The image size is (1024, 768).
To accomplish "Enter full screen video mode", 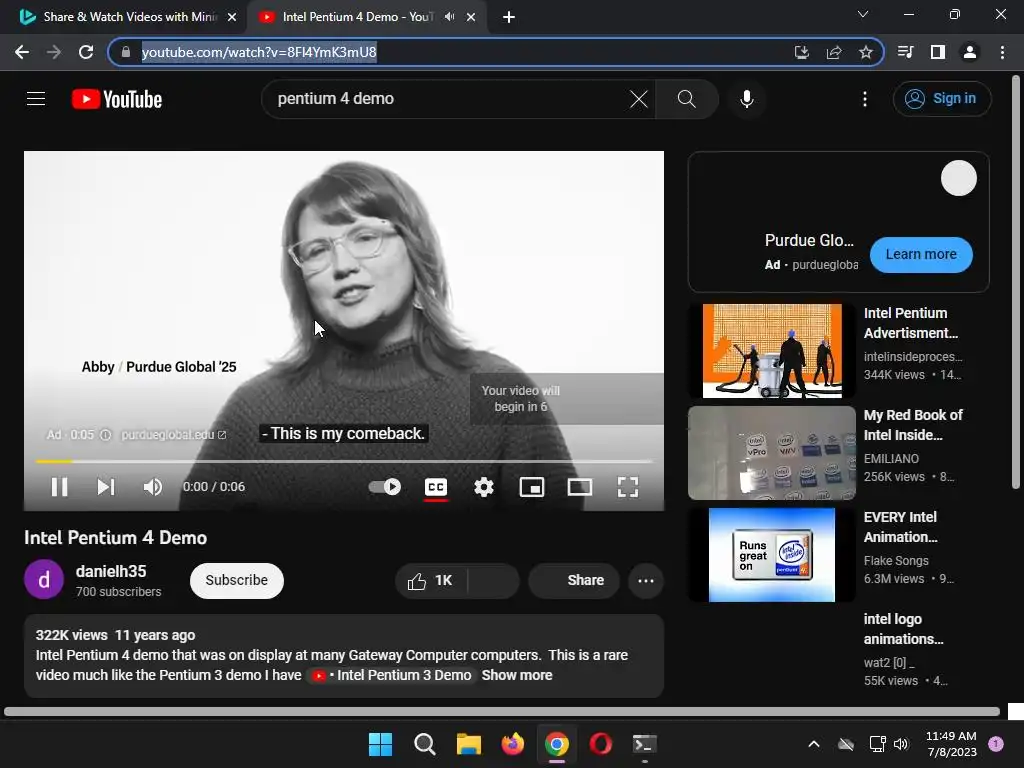I will pyautogui.click(x=628, y=487).
